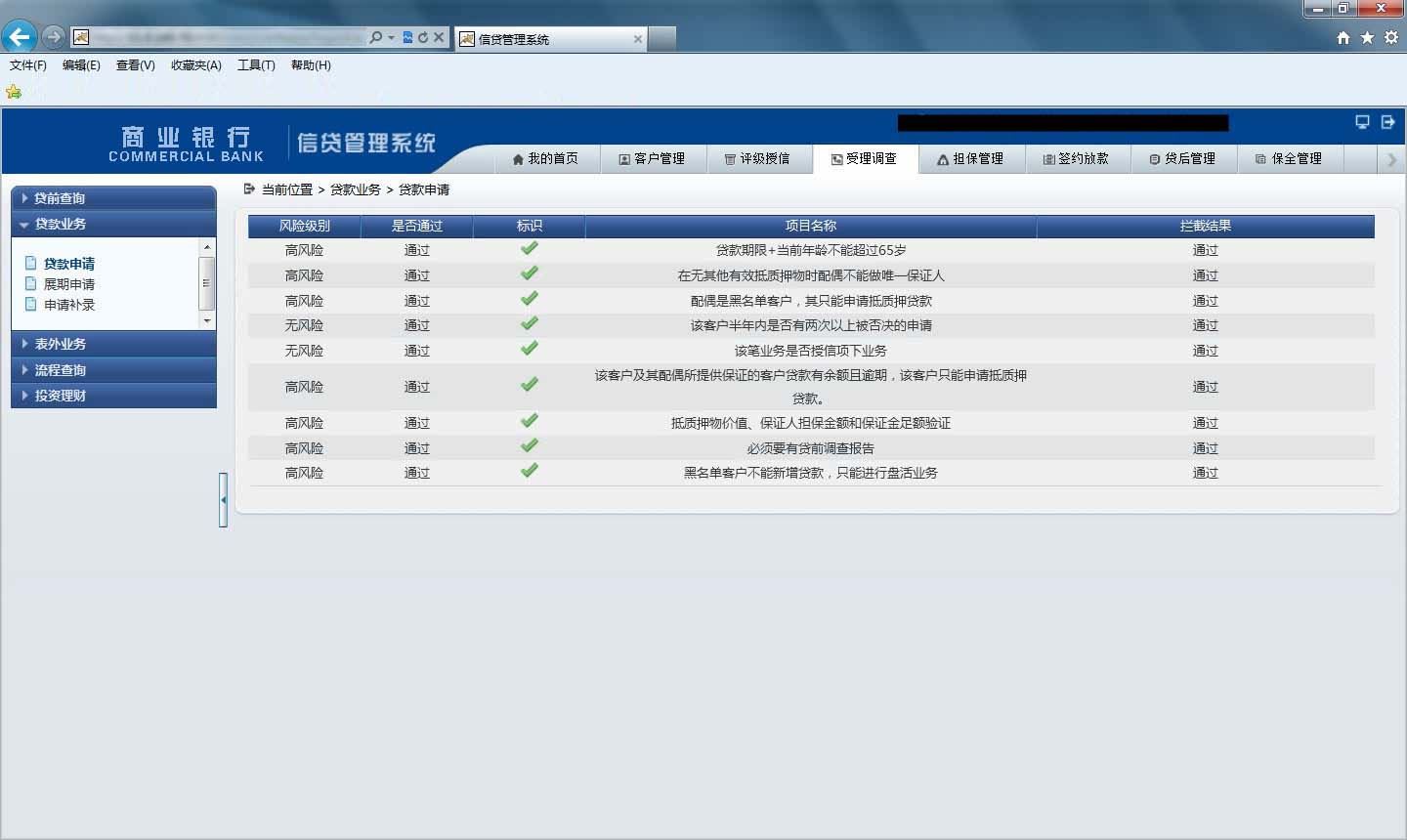Screen dimensions: 1407x840
Task: Switch to 评级授信 tab
Action: (757, 158)
